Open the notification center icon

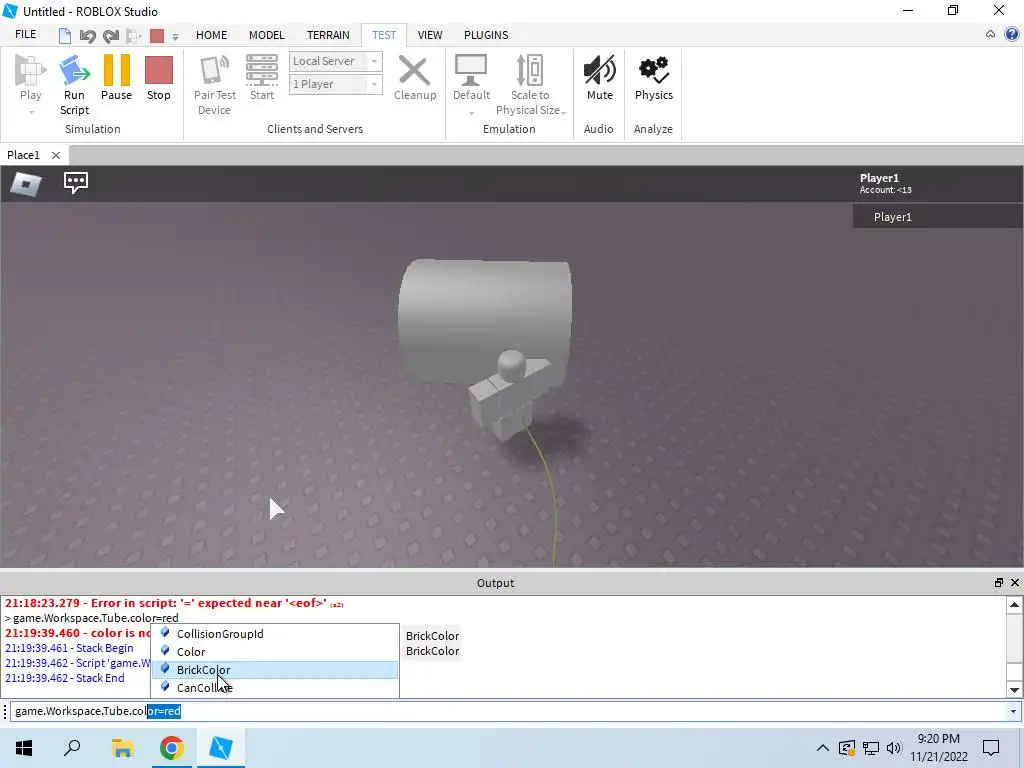991,748
